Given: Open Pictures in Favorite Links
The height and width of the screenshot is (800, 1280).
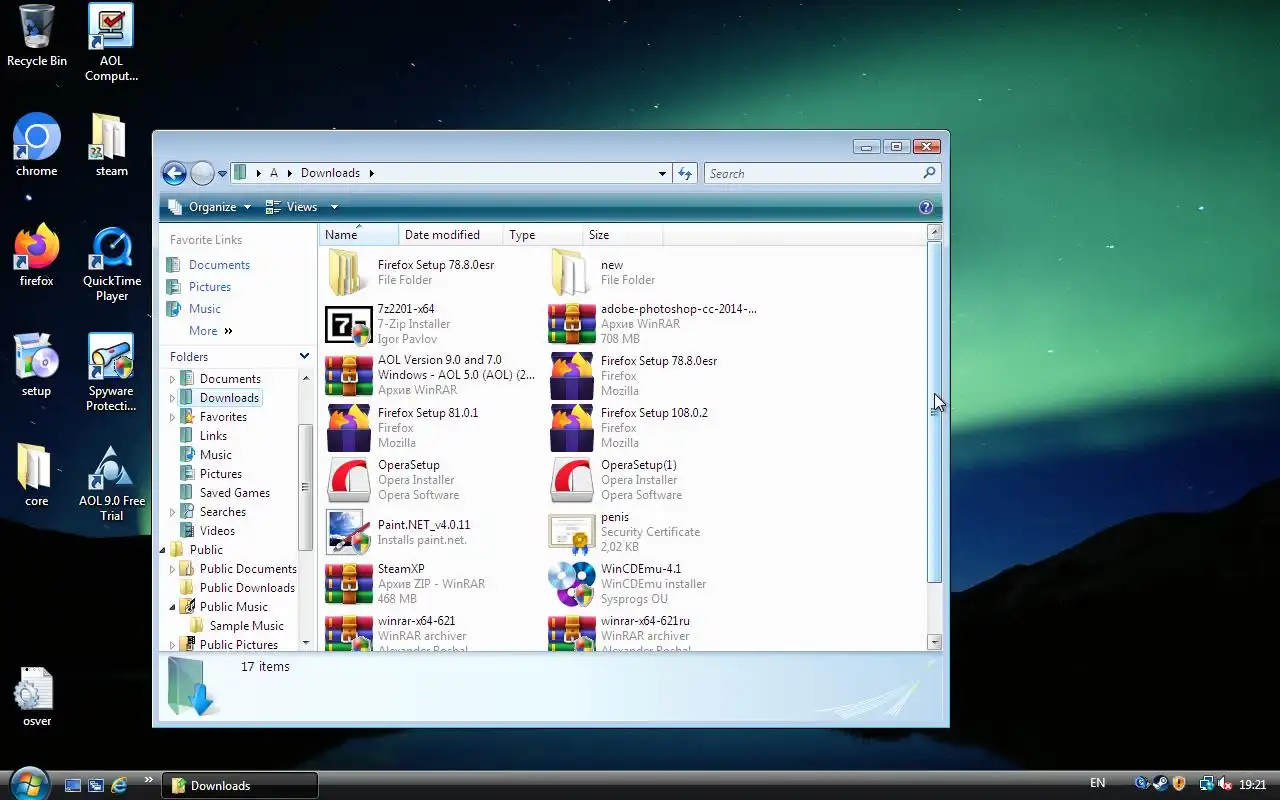Looking at the screenshot, I should [x=210, y=287].
